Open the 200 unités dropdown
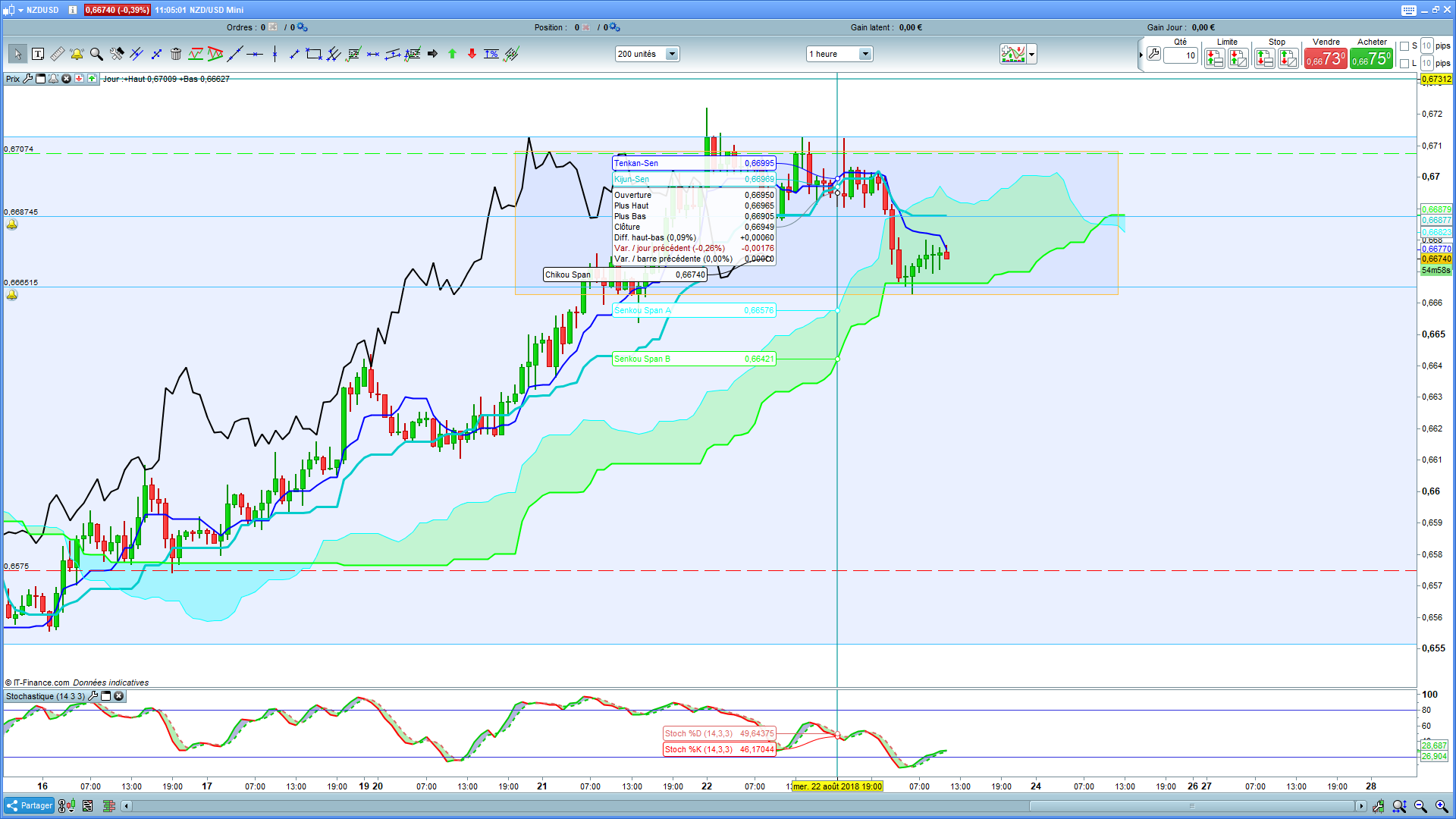 pyautogui.click(x=671, y=54)
